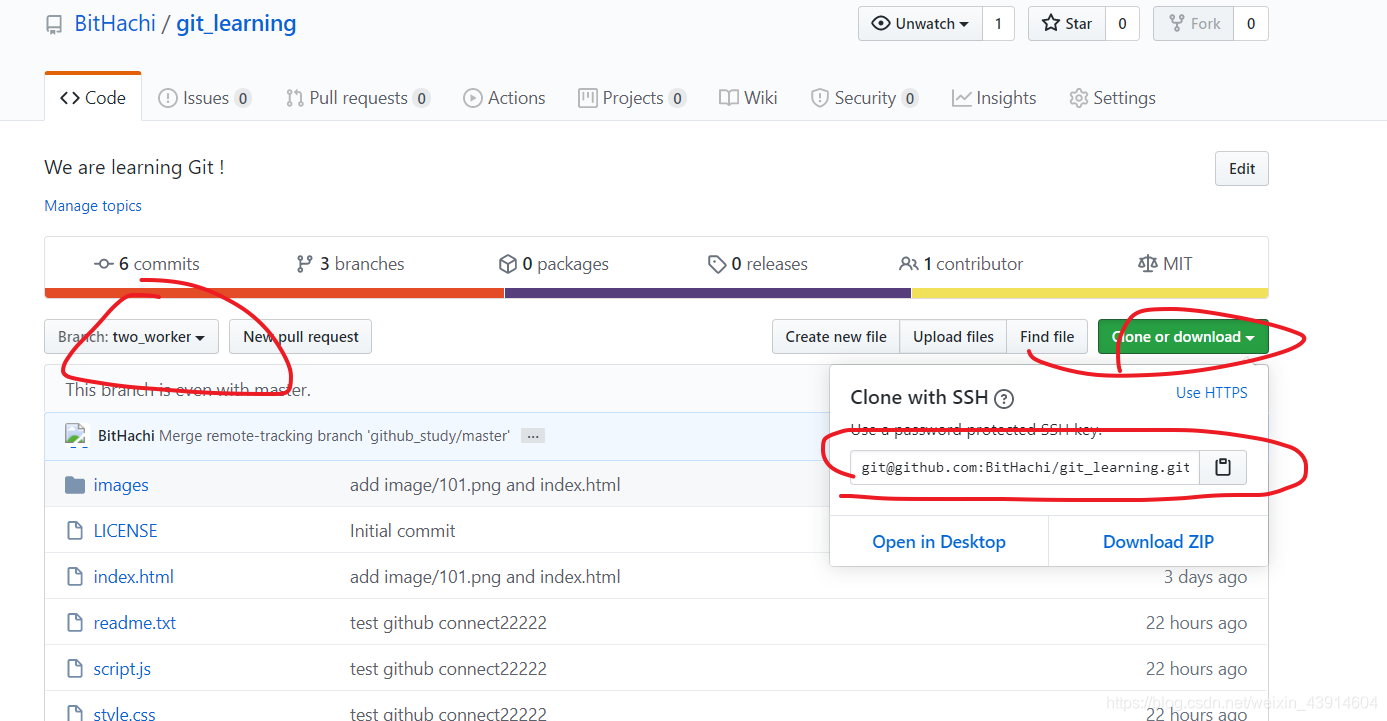1387x721 pixels.
Task: Open the Branch: two_worker dropdown
Action: [x=131, y=337]
